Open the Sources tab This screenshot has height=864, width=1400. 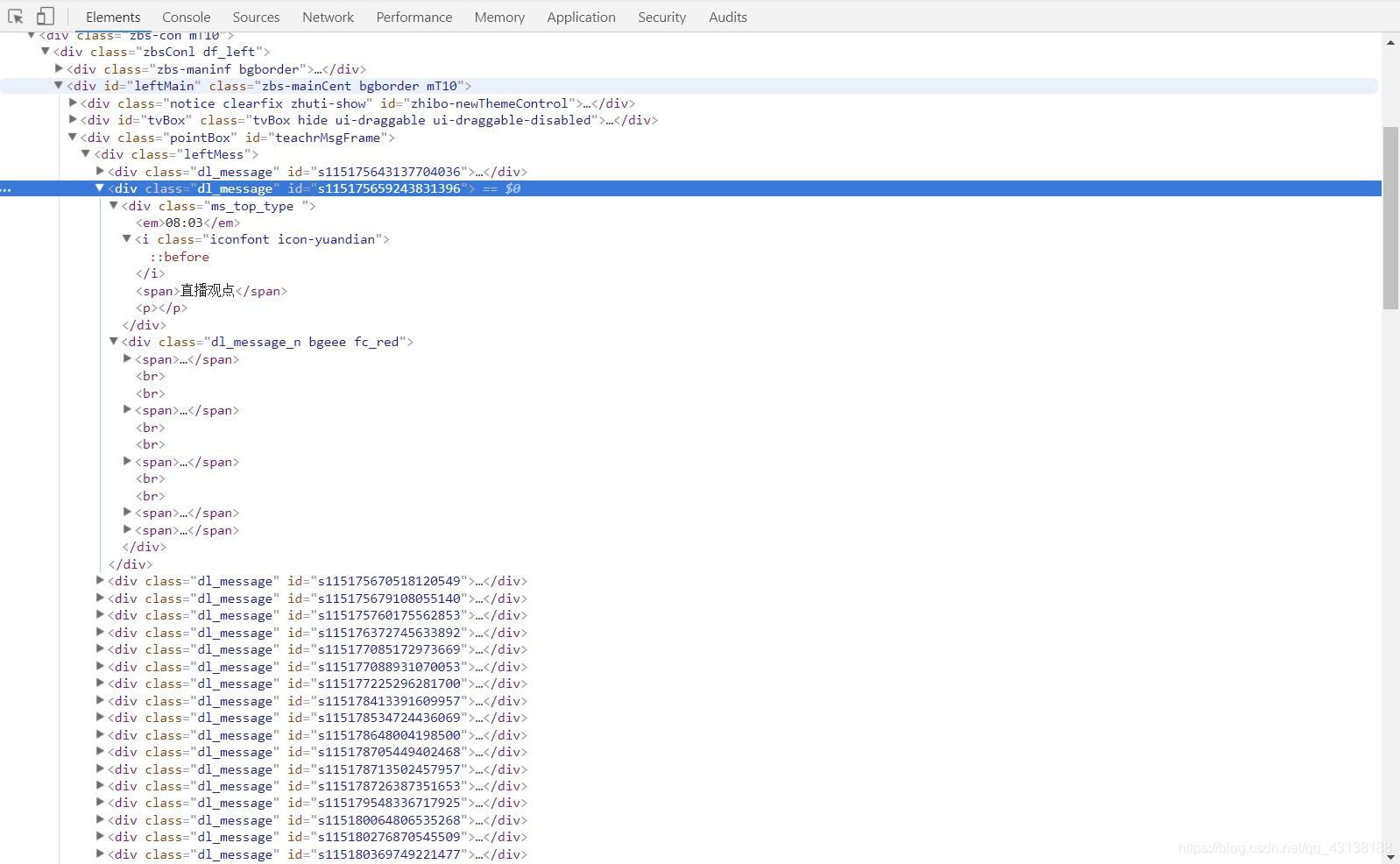257,17
